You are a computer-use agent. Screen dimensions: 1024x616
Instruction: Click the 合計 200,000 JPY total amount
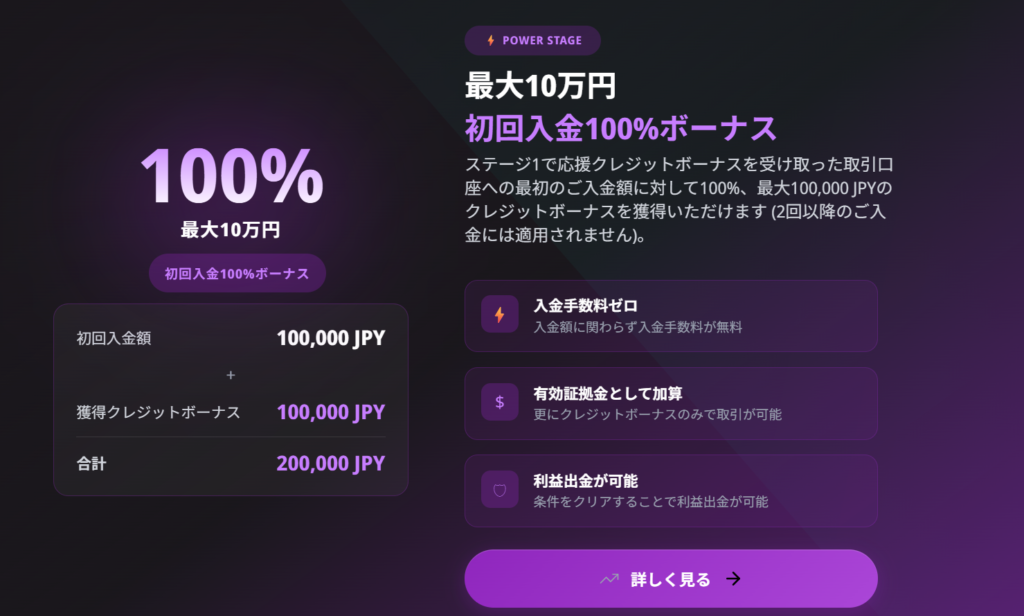pyautogui.click(x=330, y=464)
